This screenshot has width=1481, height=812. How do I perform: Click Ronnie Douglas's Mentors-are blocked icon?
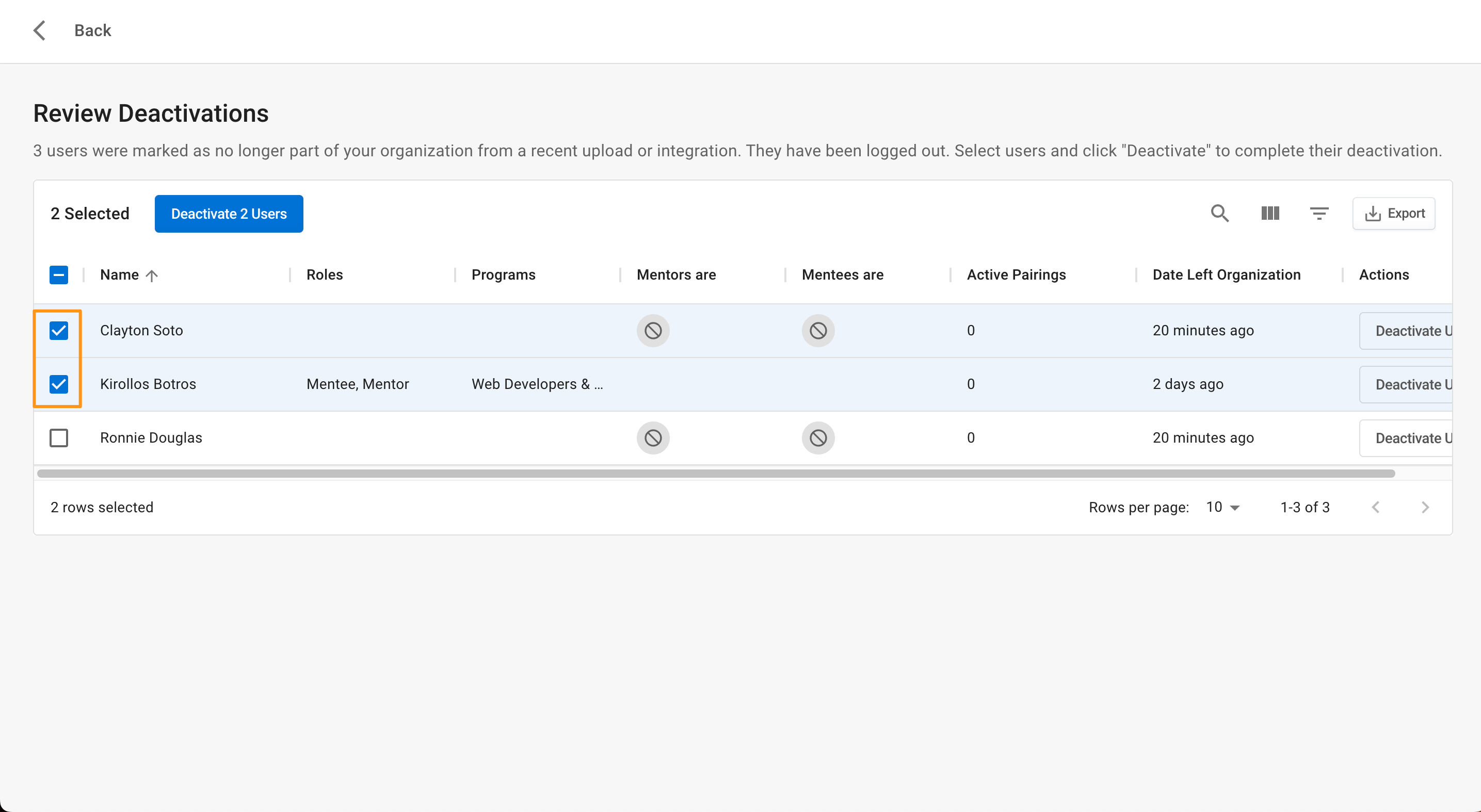click(x=653, y=438)
